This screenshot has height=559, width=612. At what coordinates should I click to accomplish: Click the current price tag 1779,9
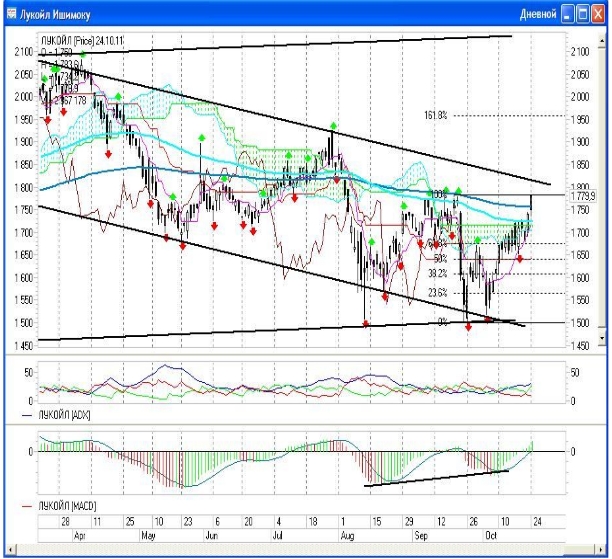coord(582,196)
